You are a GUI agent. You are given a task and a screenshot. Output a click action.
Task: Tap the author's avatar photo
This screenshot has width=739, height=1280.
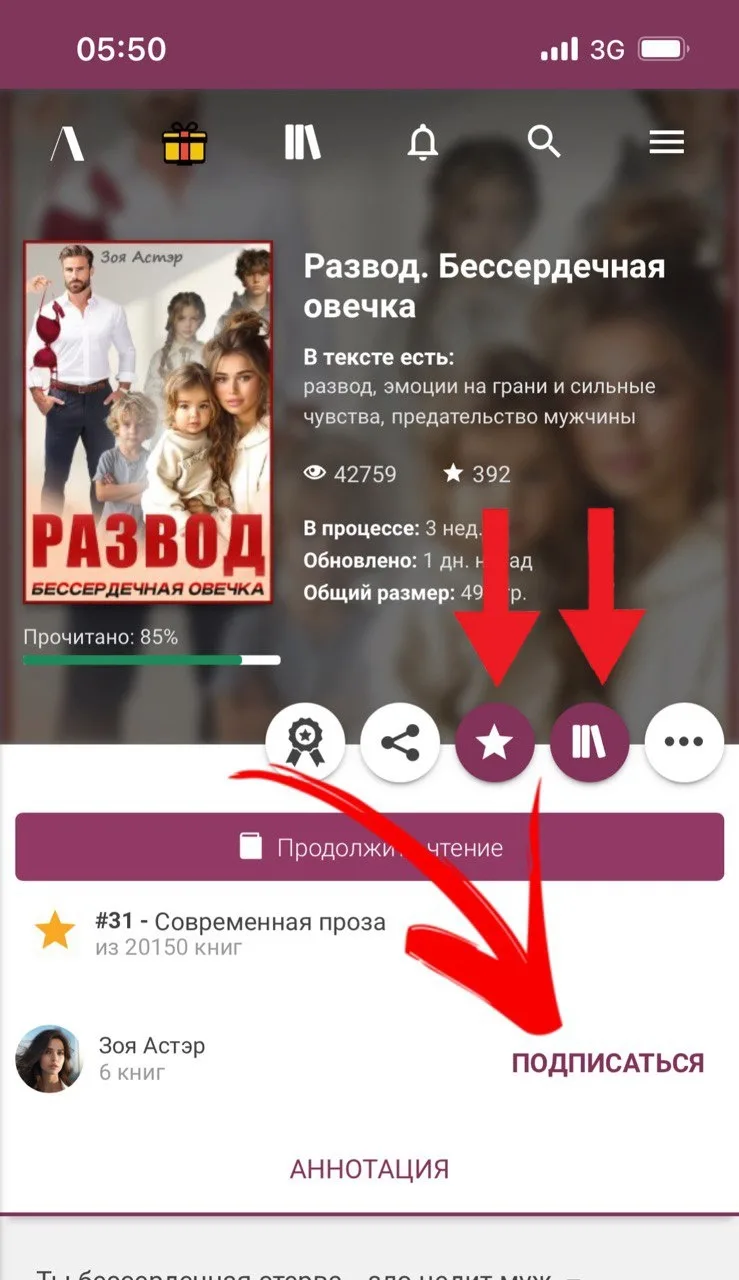pyautogui.click(x=48, y=1058)
